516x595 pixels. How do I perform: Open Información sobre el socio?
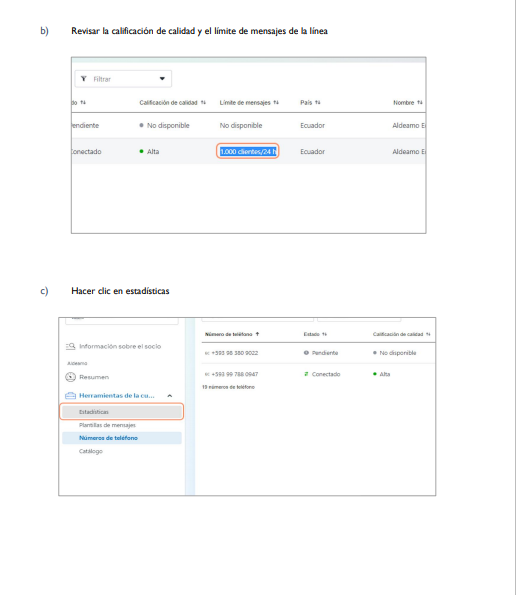pyautogui.click(x=120, y=346)
